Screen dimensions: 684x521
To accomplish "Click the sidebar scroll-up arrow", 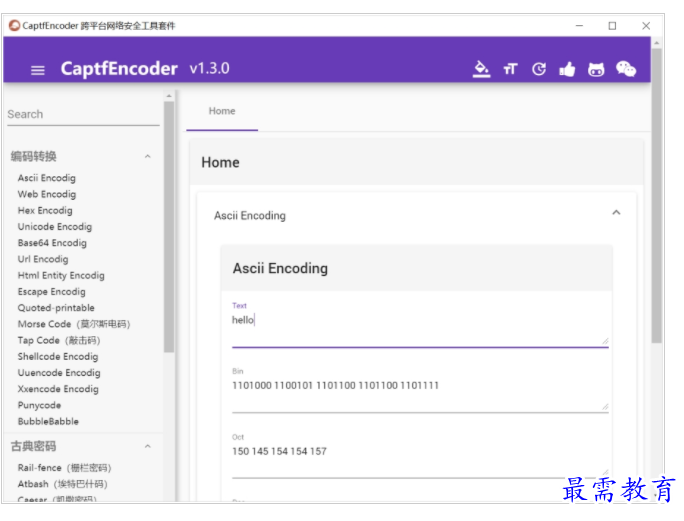I will (x=169, y=96).
